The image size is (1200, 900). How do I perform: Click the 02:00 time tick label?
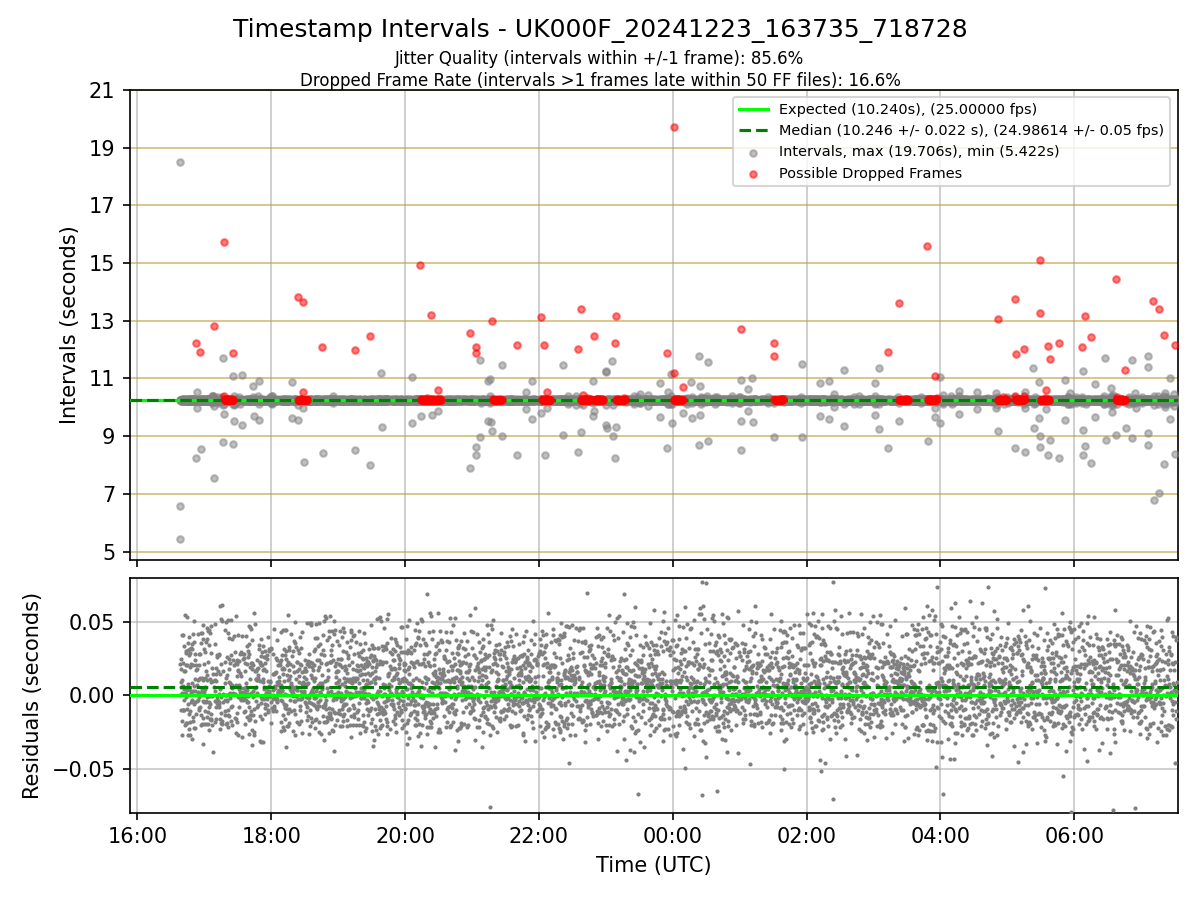pos(807,835)
